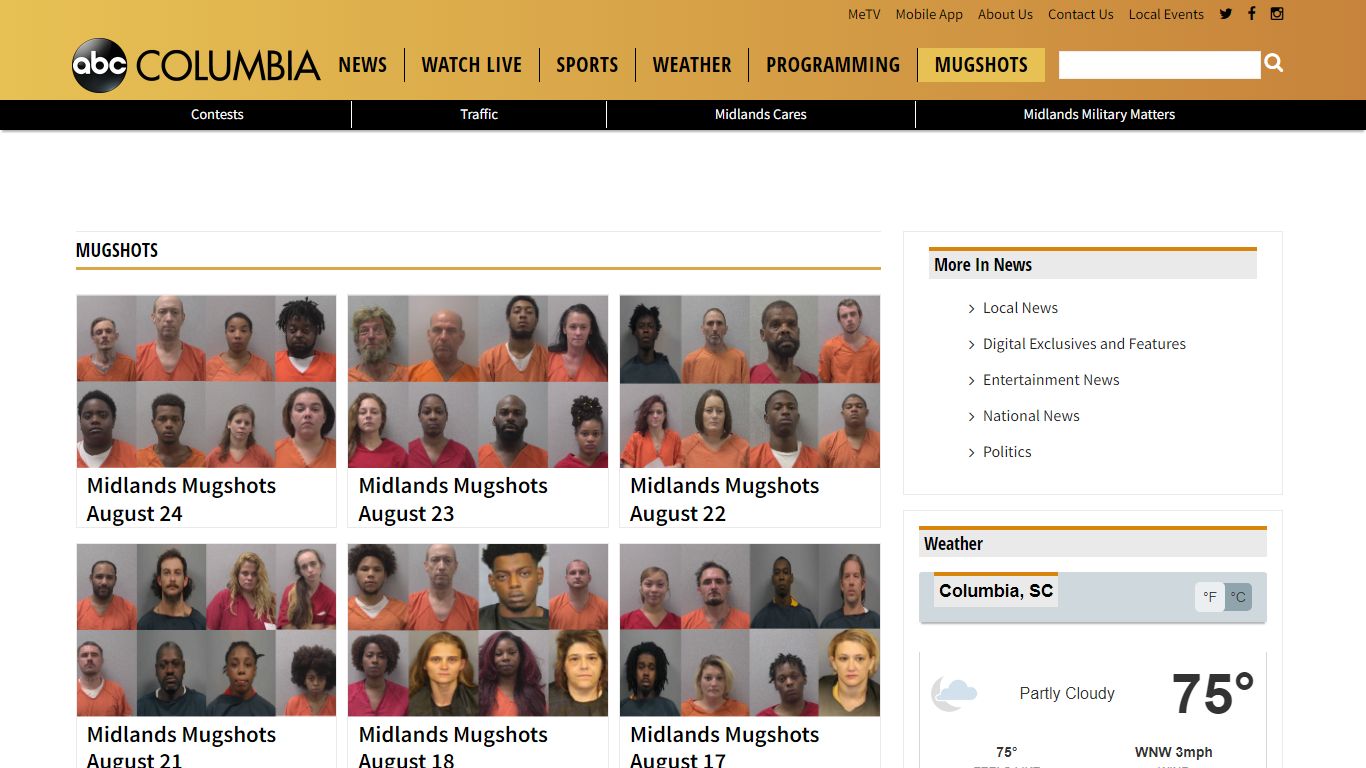Click the Midlands Mugshots August 23 title

click(453, 499)
